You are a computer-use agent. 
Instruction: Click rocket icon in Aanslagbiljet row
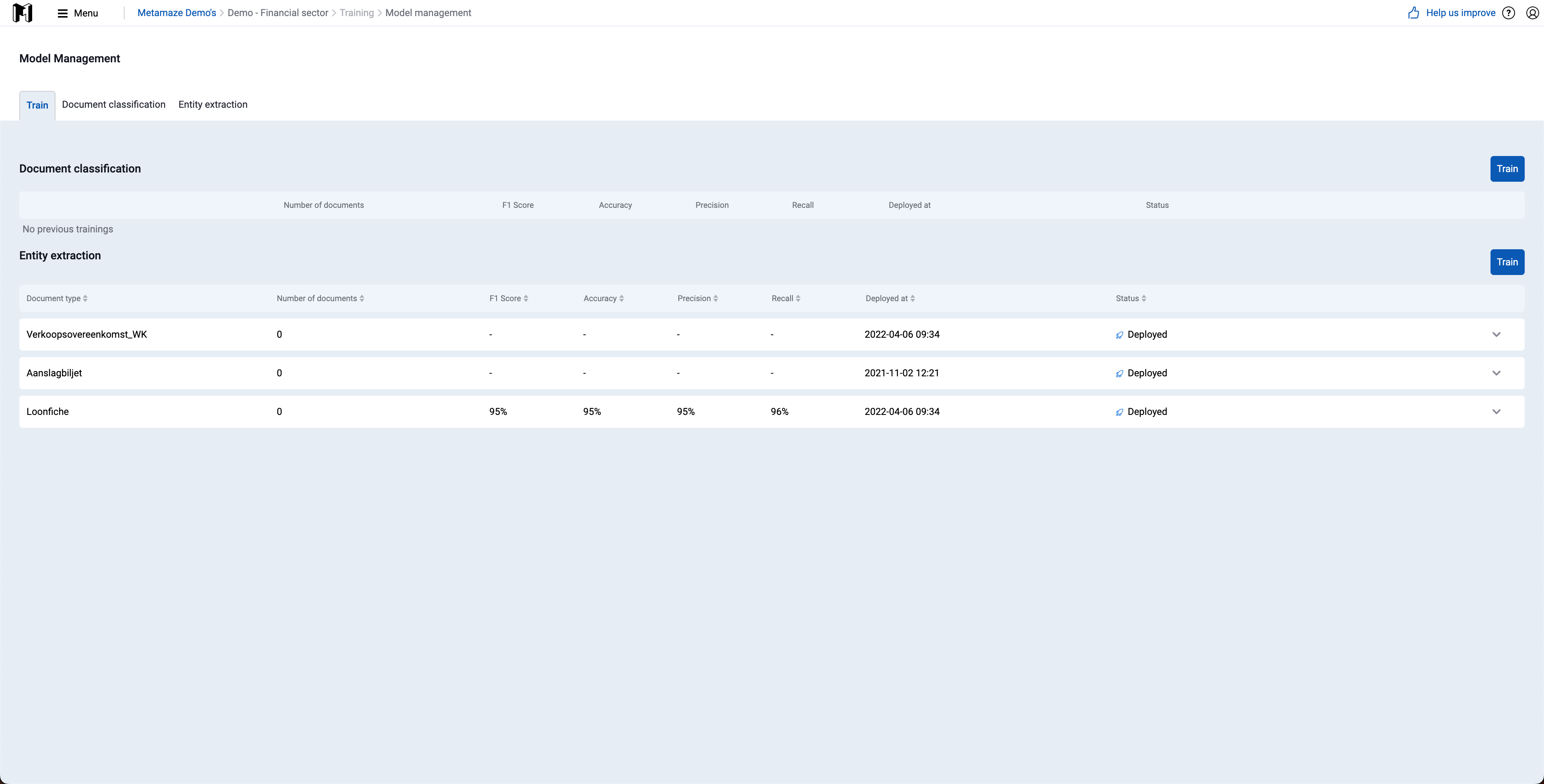coord(1119,374)
